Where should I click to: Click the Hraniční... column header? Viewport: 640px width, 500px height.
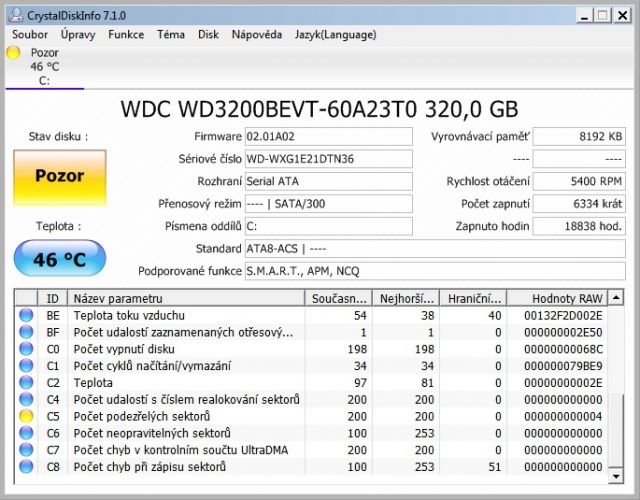tap(473, 298)
